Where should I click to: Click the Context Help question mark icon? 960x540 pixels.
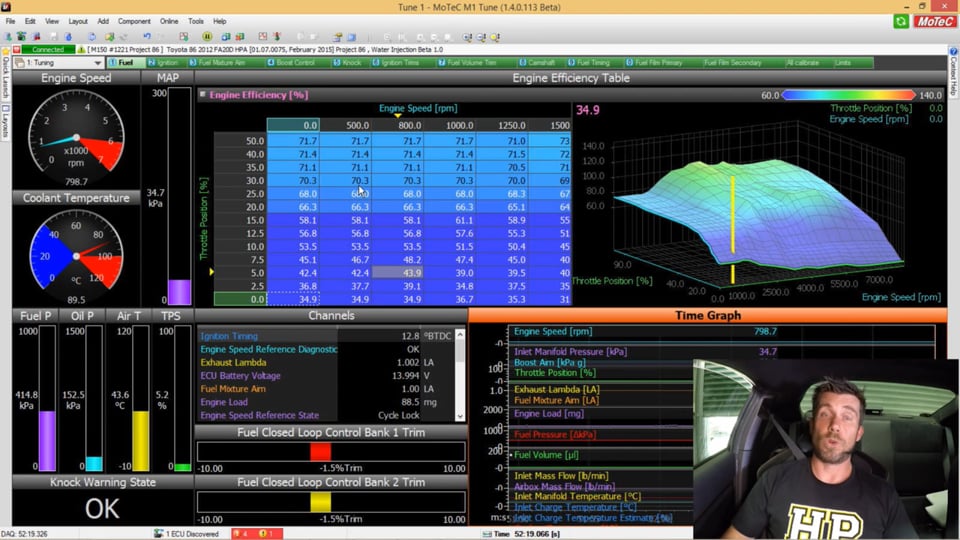click(x=953, y=51)
